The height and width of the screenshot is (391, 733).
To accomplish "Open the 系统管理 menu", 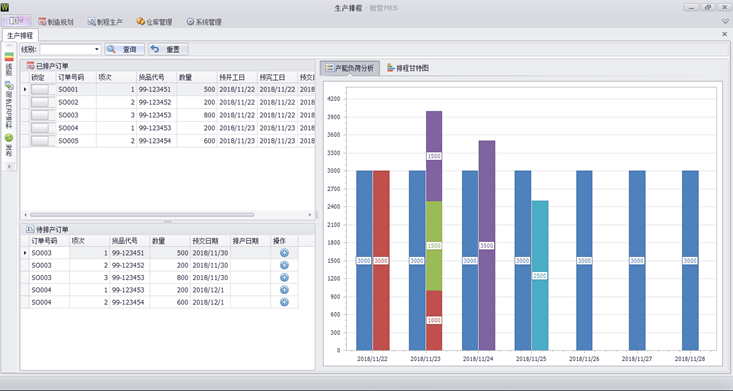I will pyautogui.click(x=204, y=22).
